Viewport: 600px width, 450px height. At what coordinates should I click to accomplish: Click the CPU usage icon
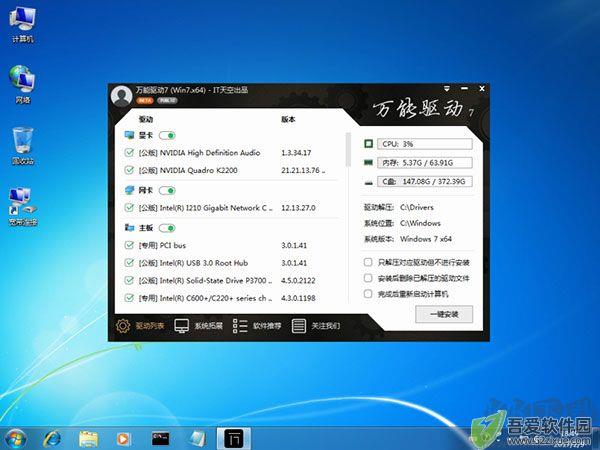point(368,143)
